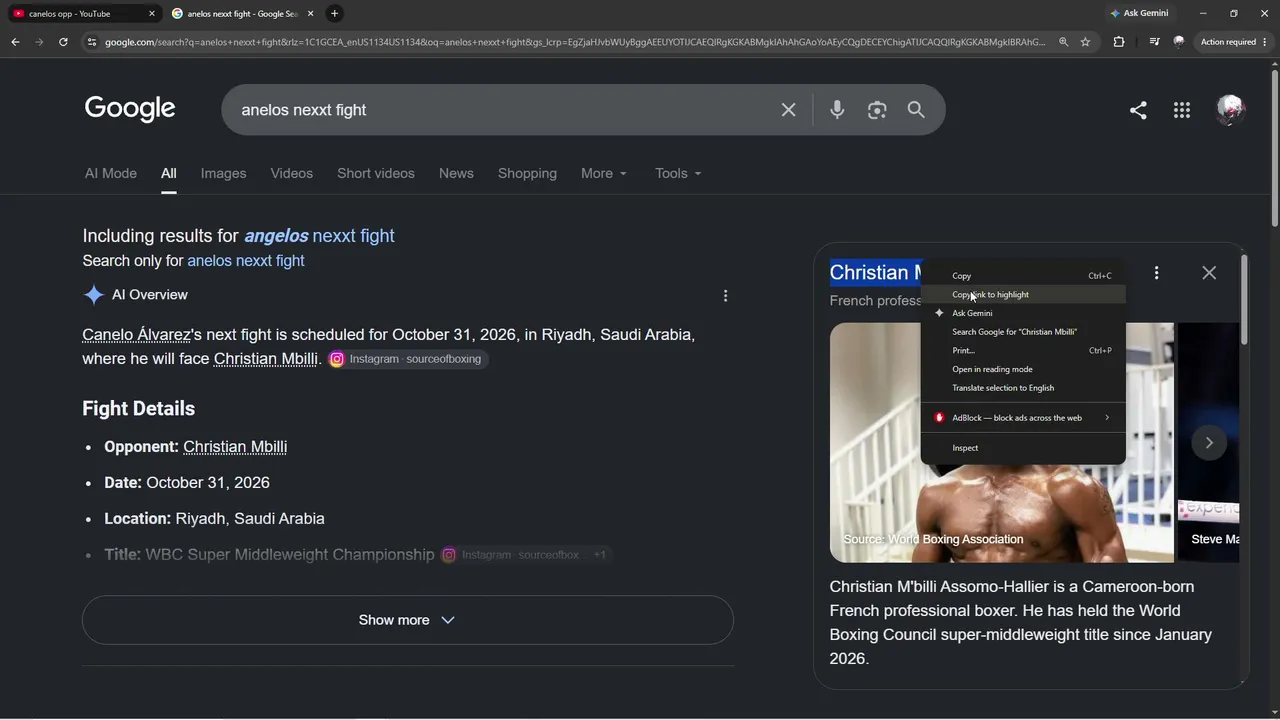Show next image in knowledge panel carousel

click(1209, 443)
